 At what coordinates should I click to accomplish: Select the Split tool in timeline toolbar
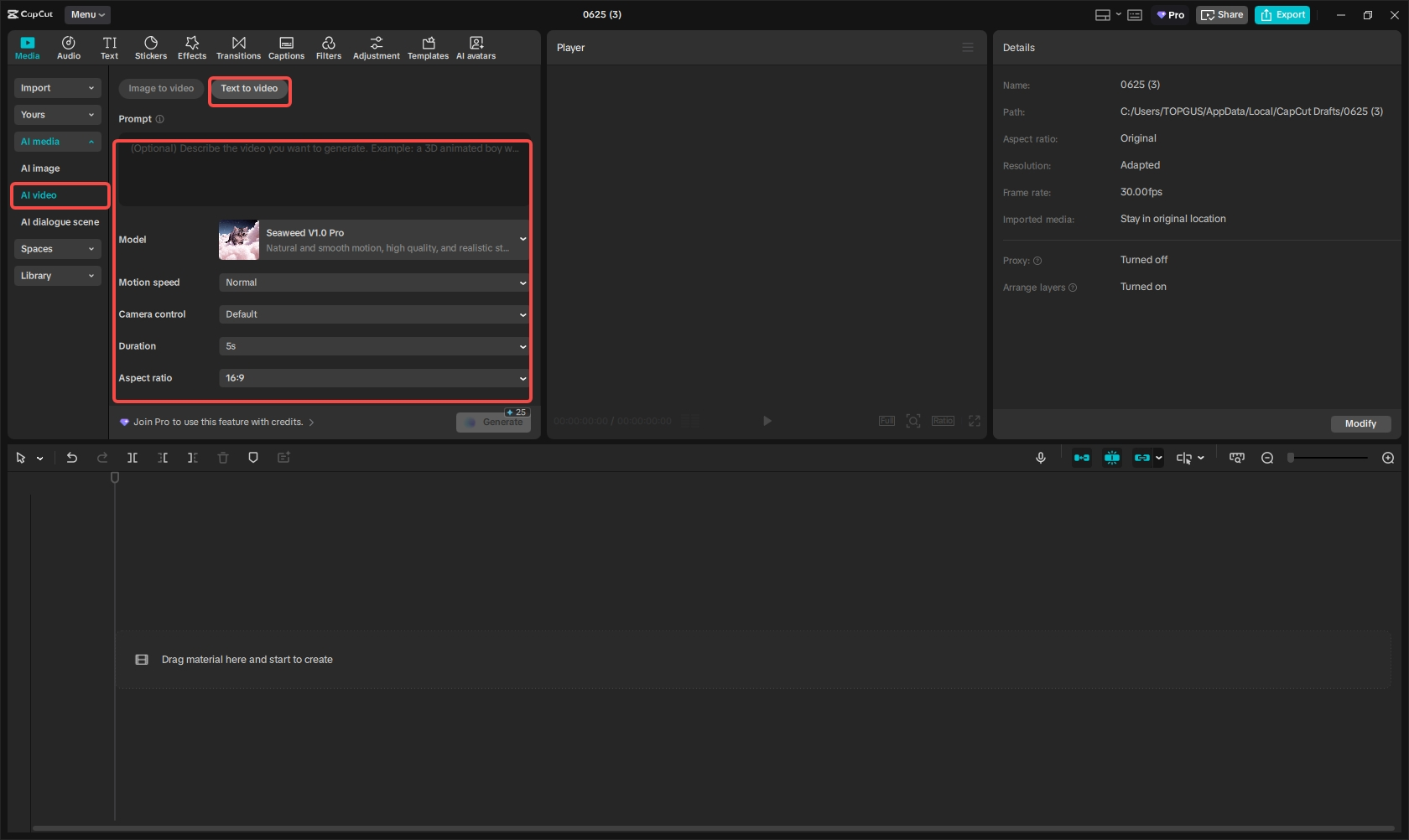pyautogui.click(x=133, y=458)
